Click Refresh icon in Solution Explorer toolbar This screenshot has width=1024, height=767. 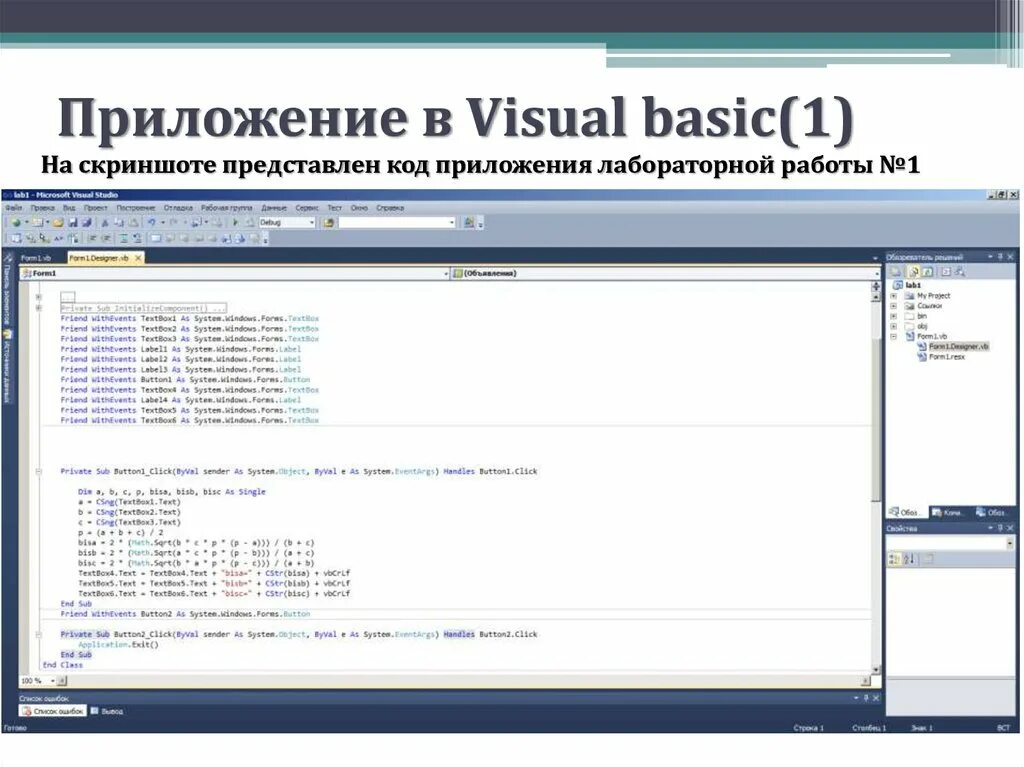pyautogui.click(x=929, y=272)
